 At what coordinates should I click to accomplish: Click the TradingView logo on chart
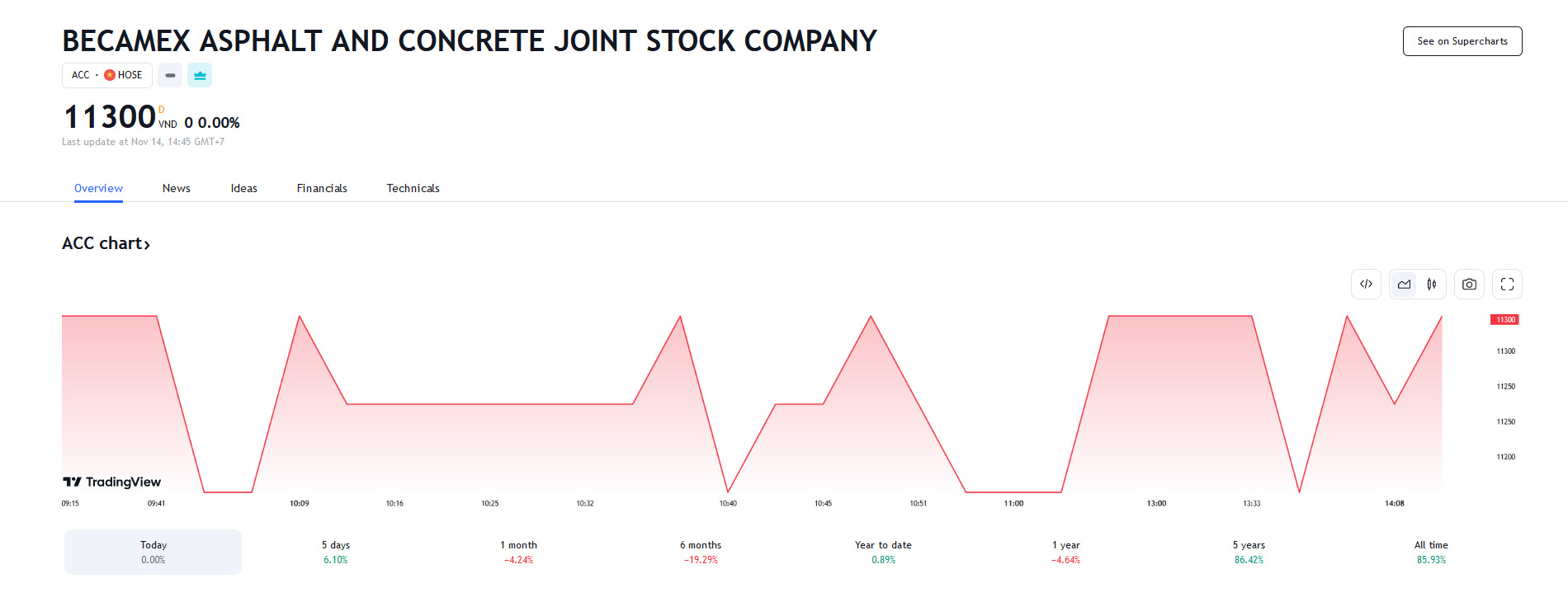112,482
